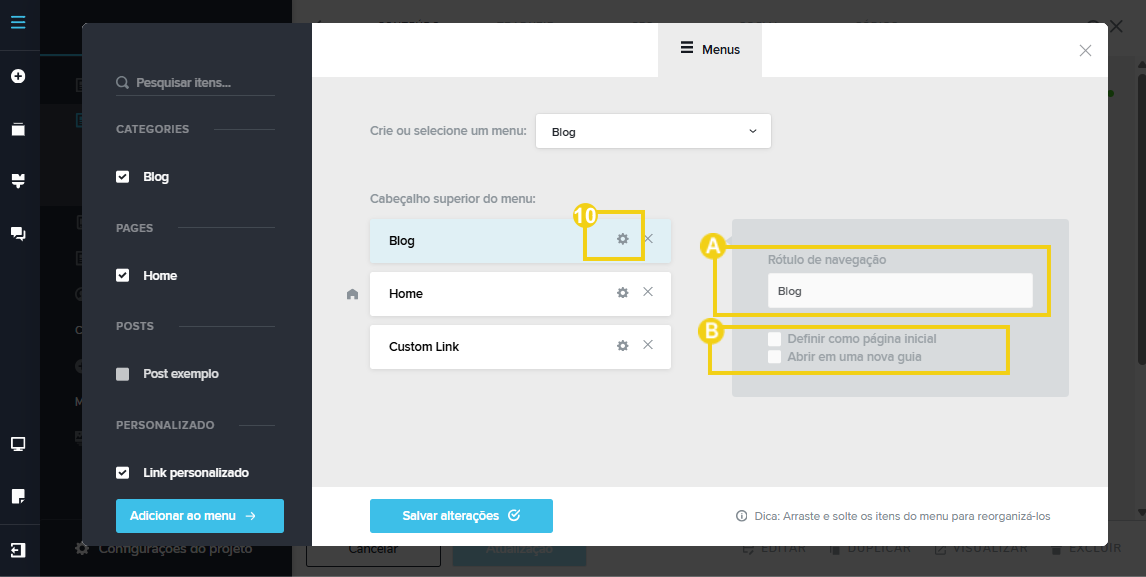Click the Rótulo de navegação text field
The width and height of the screenshot is (1146, 577).
point(900,290)
